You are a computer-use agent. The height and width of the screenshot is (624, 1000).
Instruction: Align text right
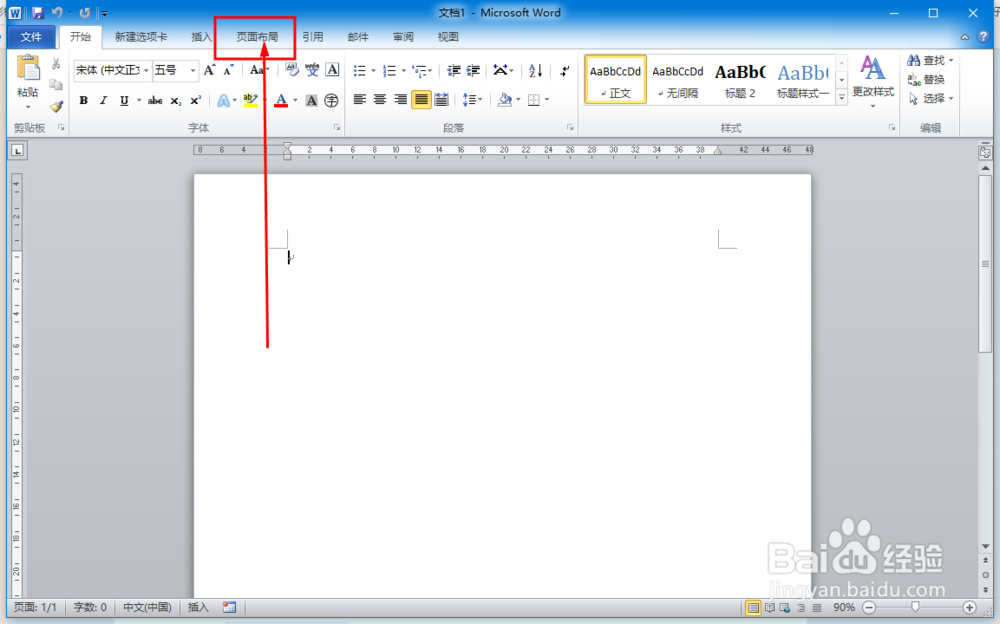tap(401, 100)
